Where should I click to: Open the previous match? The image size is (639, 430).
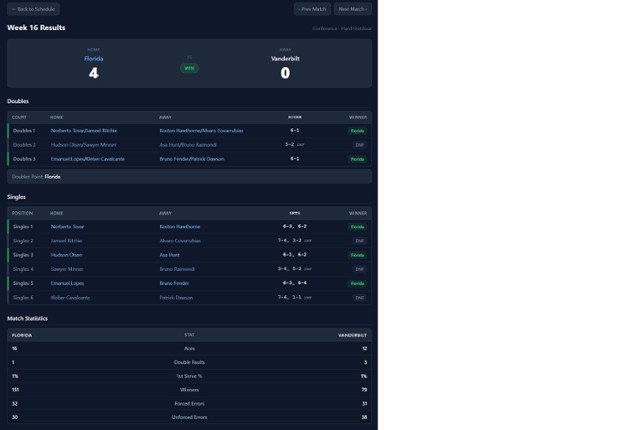(x=312, y=9)
